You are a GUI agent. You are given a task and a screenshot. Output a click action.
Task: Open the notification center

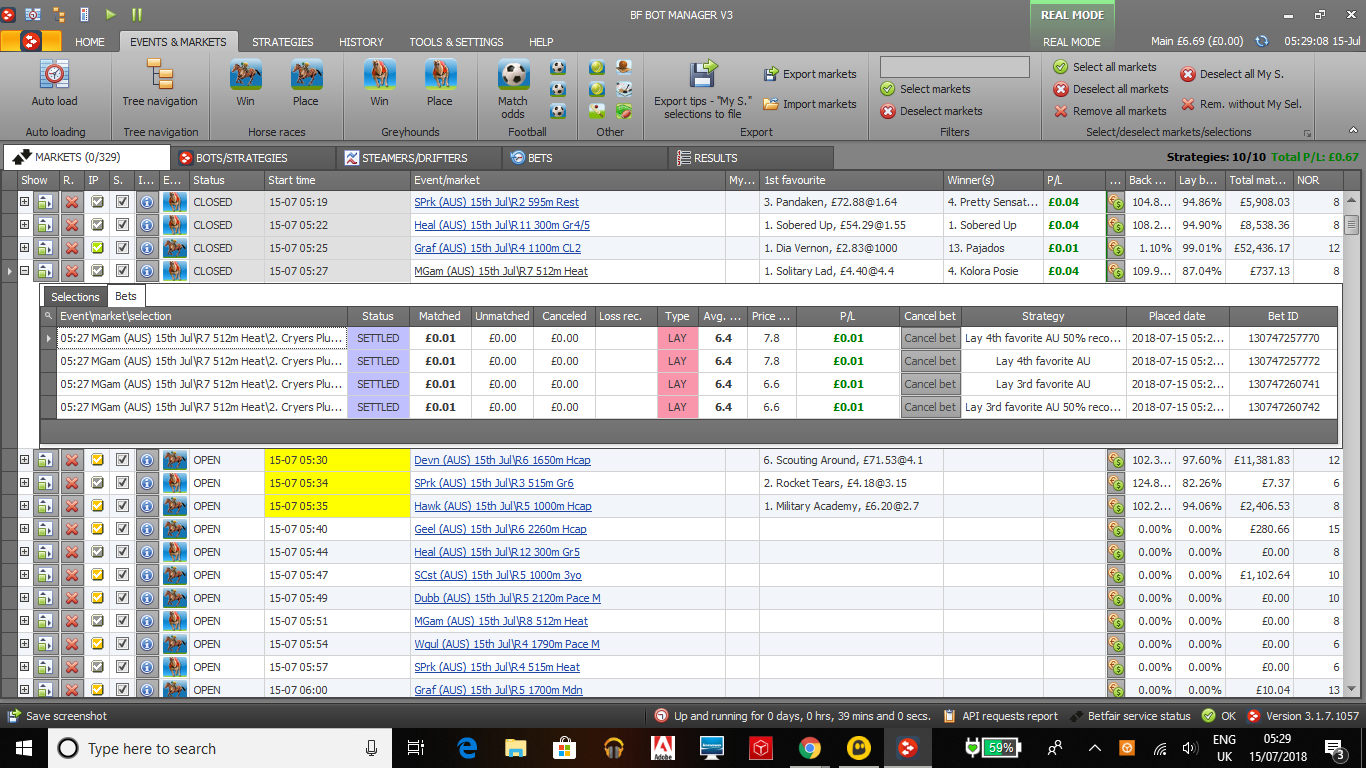tap(1335, 748)
